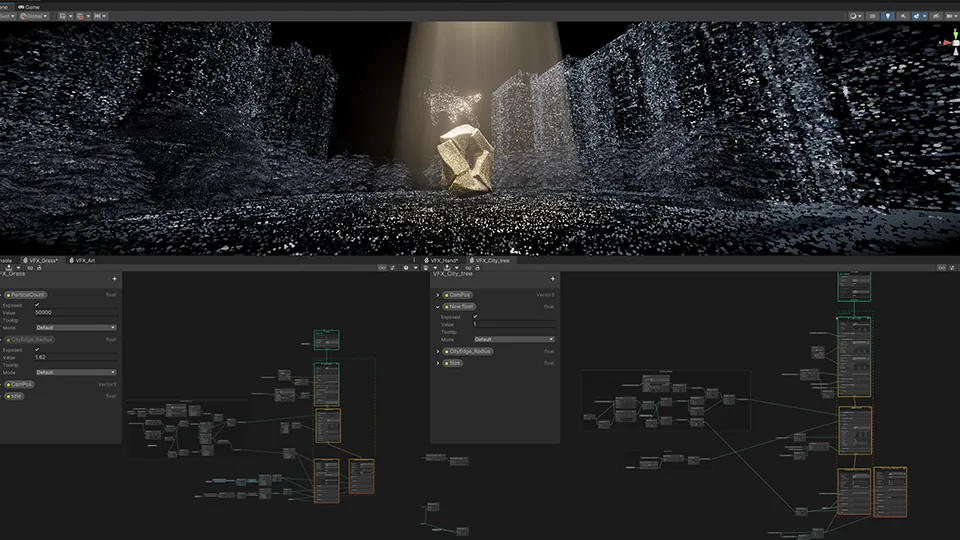Click the help icon in VFX_Grass toolbar
The height and width of the screenshot is (540, 960).
[406, 268]
